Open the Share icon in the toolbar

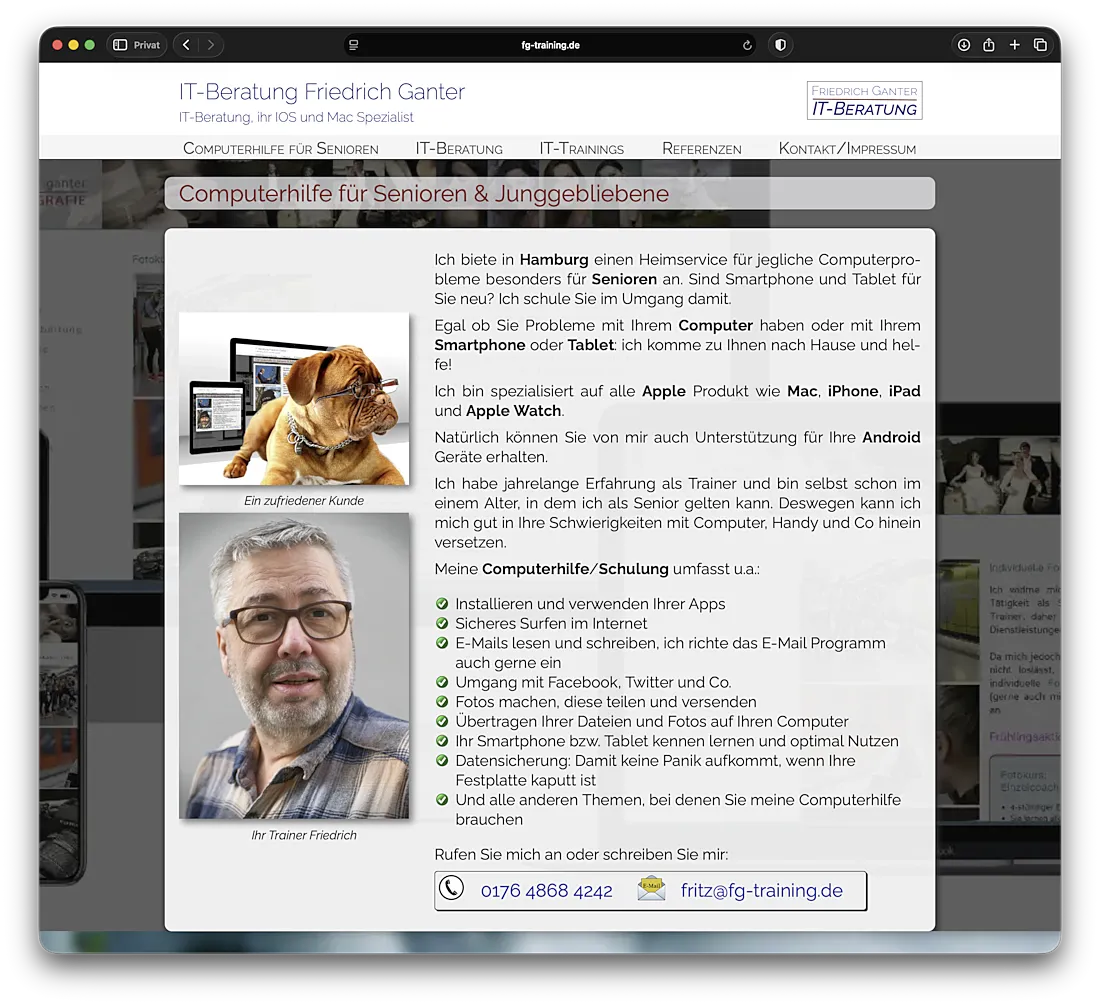(x=989, y=45)
